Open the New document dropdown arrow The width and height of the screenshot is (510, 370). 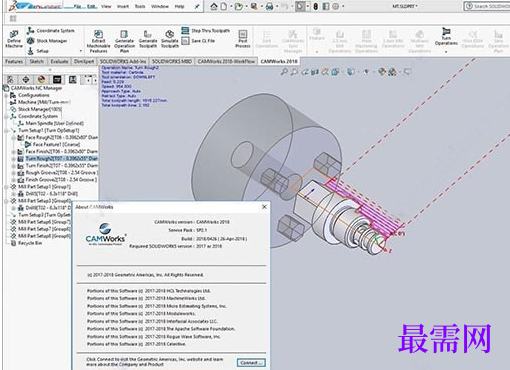click(231, 6)
